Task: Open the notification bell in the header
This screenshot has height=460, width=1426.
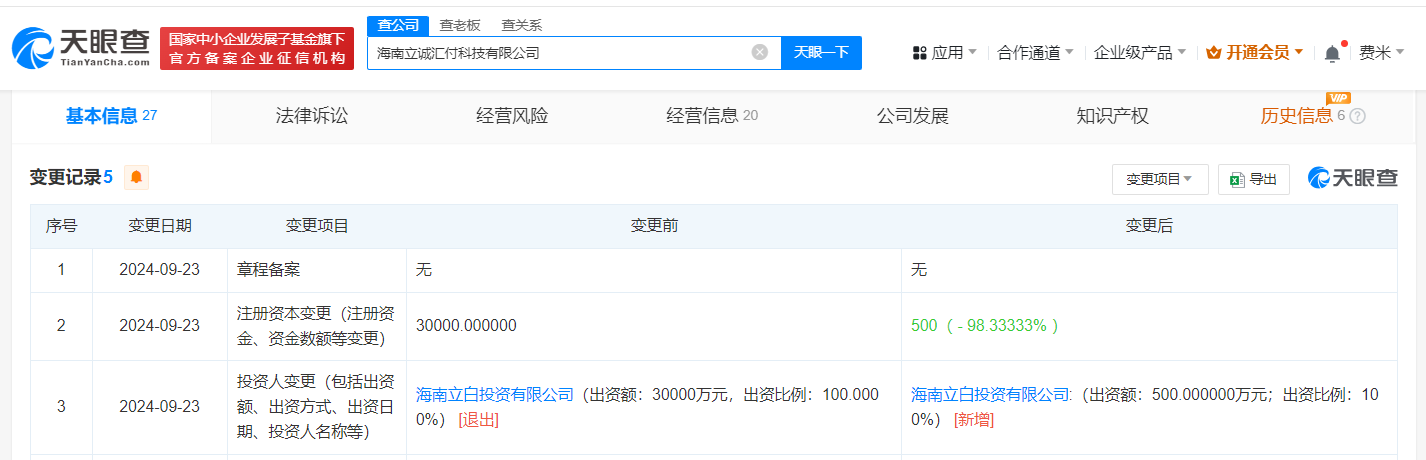Action: pos(1332,53)
